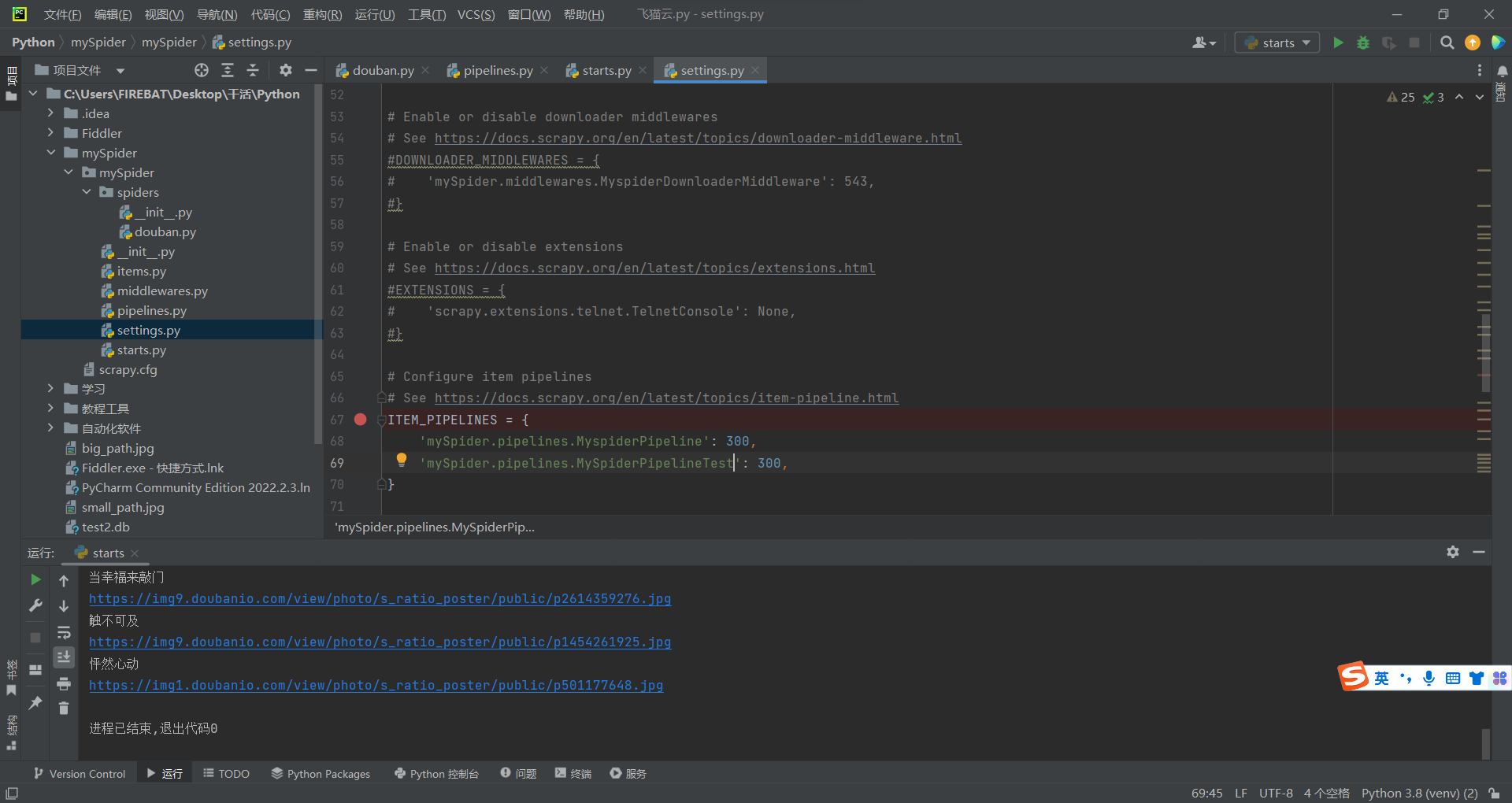
Task: Click the run console vertical scrollbar
Action: [1485, 742]
